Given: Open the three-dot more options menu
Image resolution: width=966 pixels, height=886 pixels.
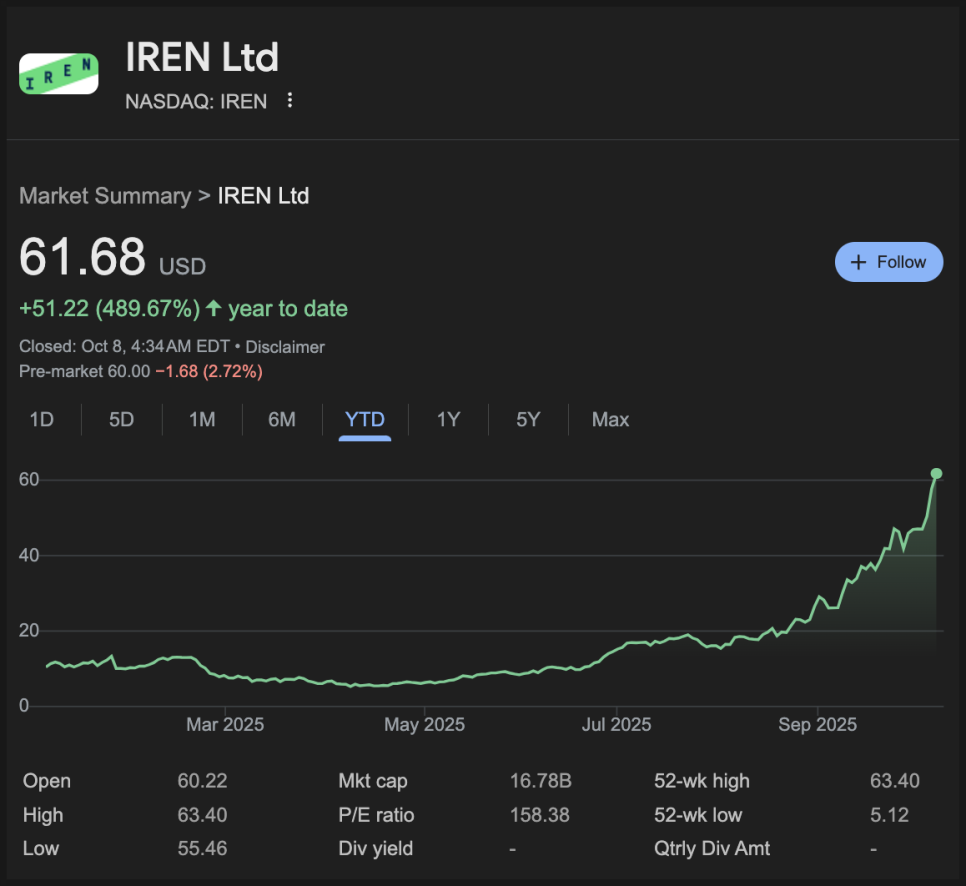Looking at the screenshot, I should click(x=290, y=100).
